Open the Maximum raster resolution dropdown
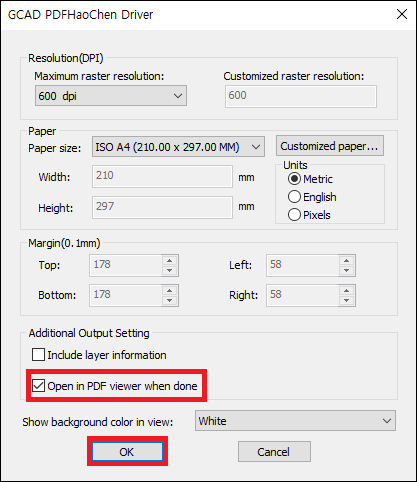 tap(111, 96)
